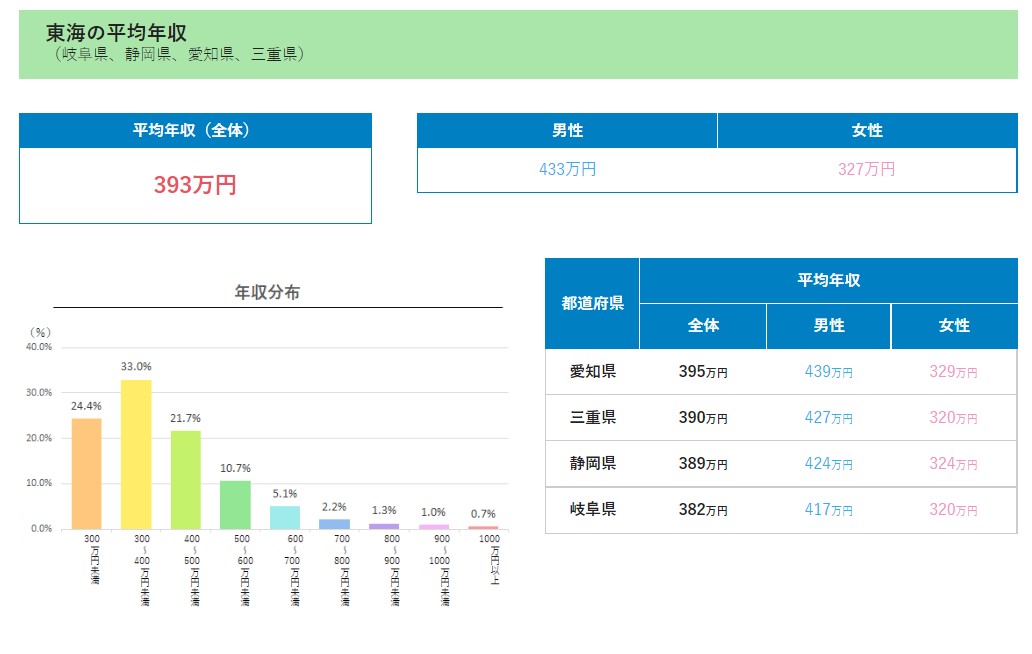The width and height of the screenshot is (1032, 654).
Task: Click the 600～700万円未満 x-axis label
Action: point(293,570)
